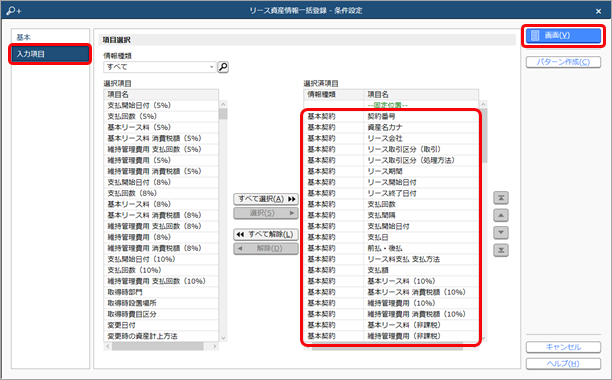
Task: Move selected item to top of list
Action: coord(501,198)
